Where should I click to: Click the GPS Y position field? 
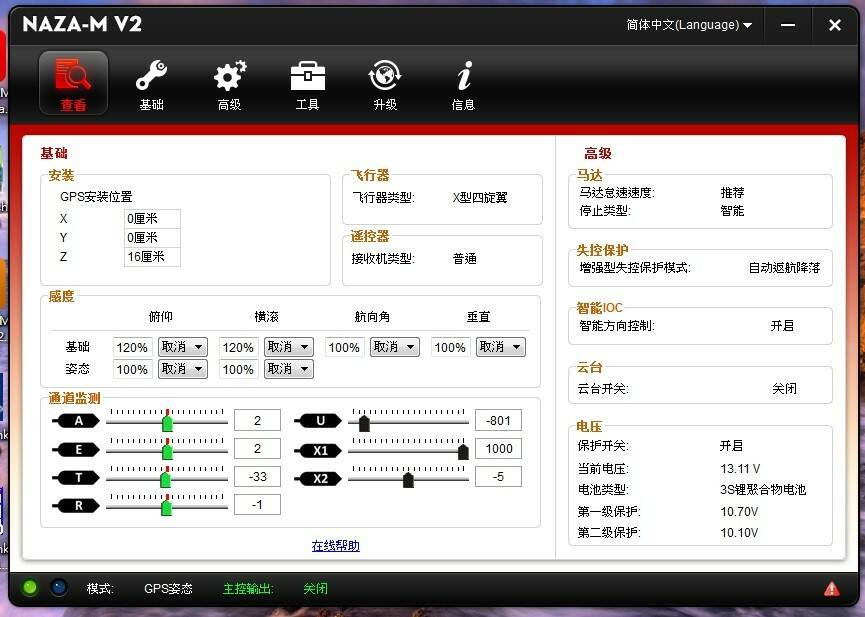click(152, 238)
